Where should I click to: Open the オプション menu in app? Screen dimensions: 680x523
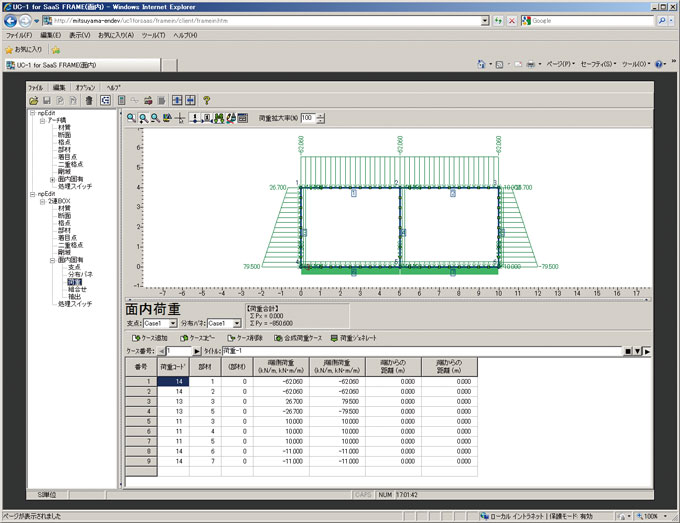click(86, 88)
